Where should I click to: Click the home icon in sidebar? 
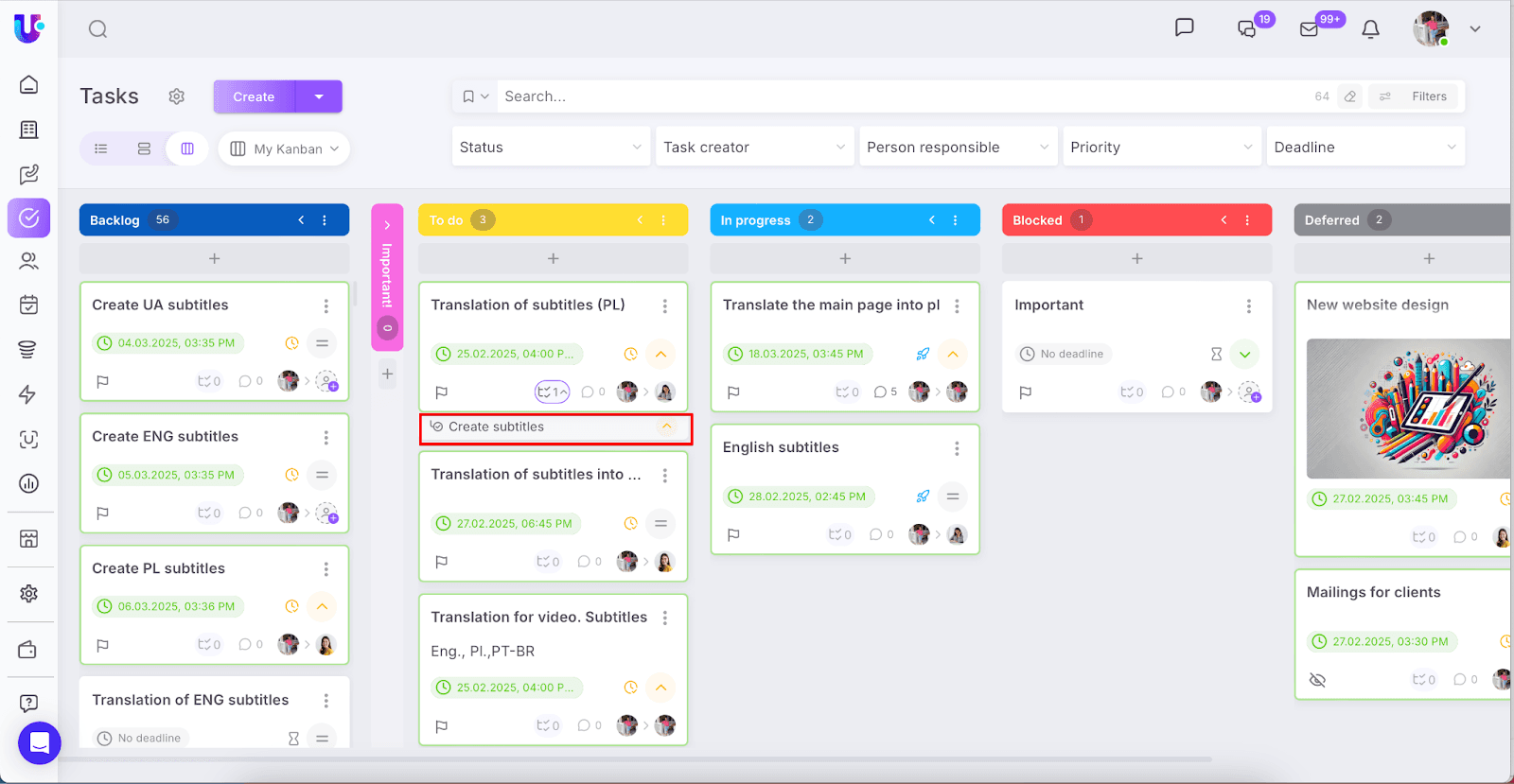29,85
